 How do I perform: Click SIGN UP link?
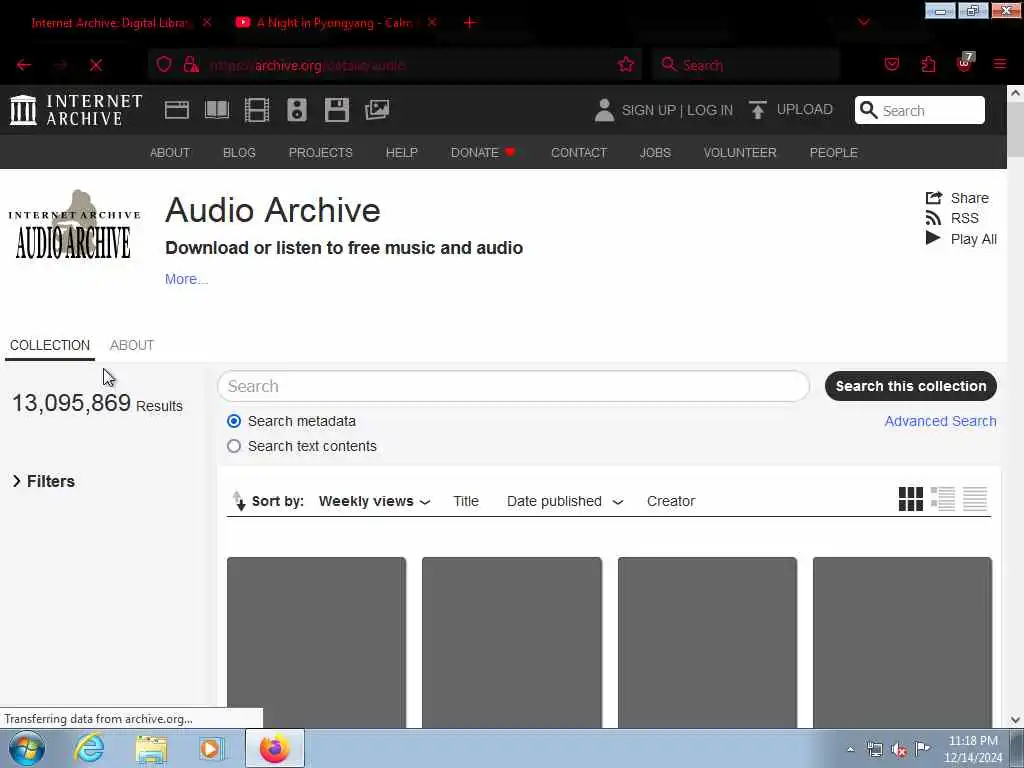[648, 110]
